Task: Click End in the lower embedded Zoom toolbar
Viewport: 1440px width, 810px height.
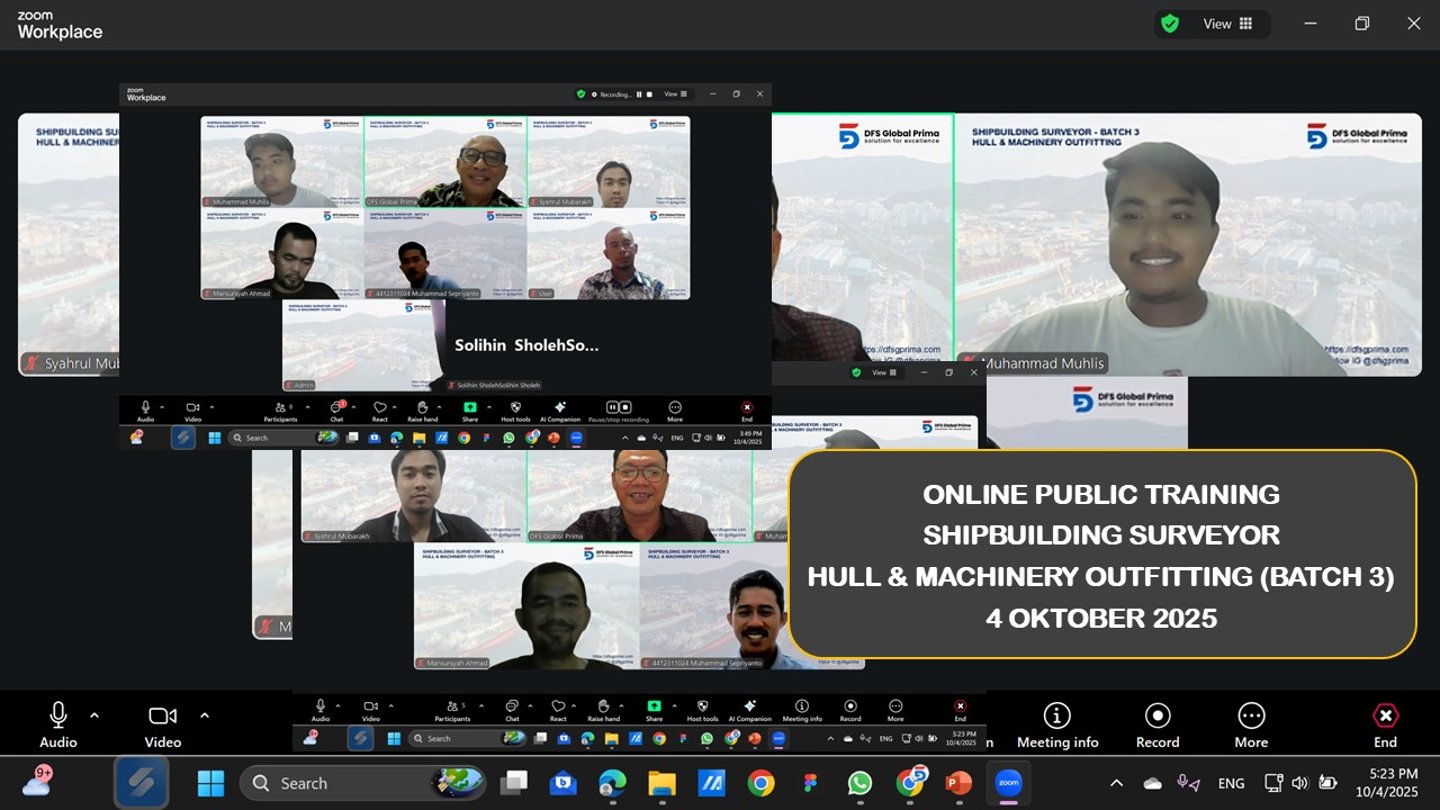Action: click(960, 710)
